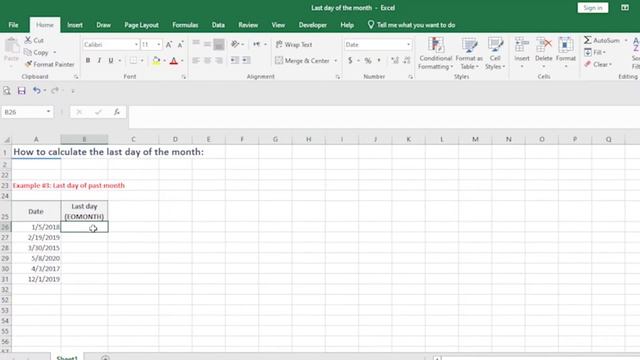Switch to the Insert tab
The image size is (640, 360).
[x=75, y=25]
